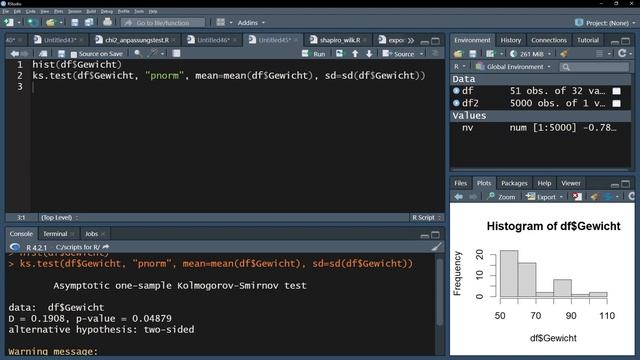Print the current file

pyautogui.click(x=107, y=22)
